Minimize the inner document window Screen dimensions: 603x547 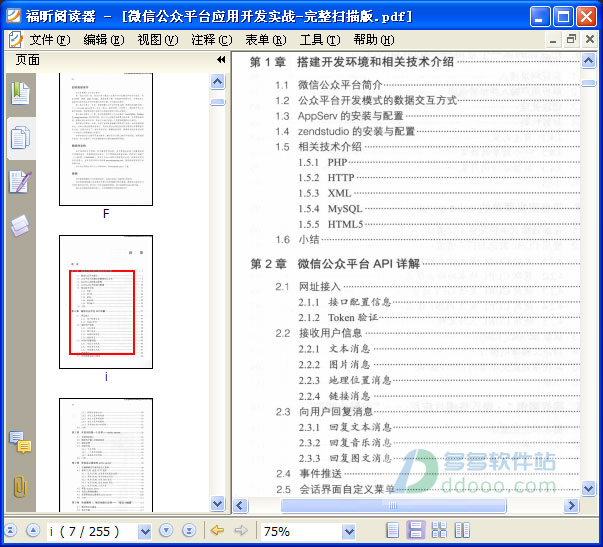point(553,40)
